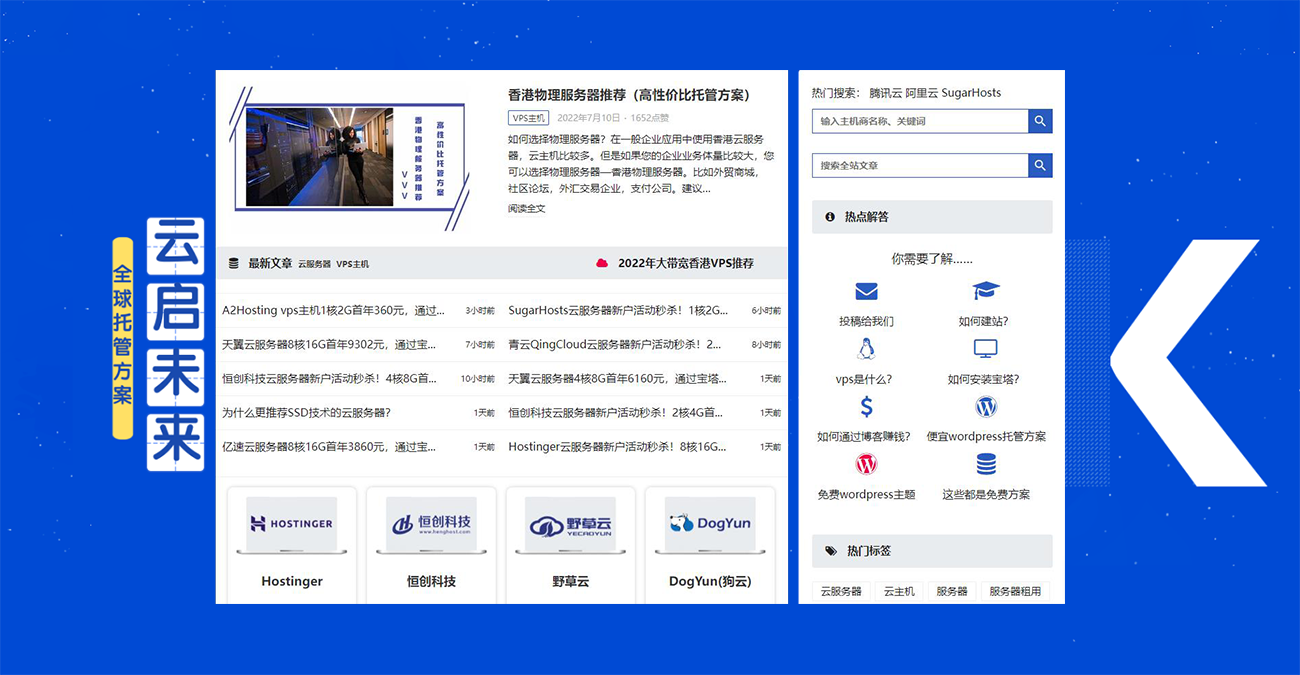
Task: Click the 如何通过博客赚钱? text link
Action: click(x=864, y=436)
